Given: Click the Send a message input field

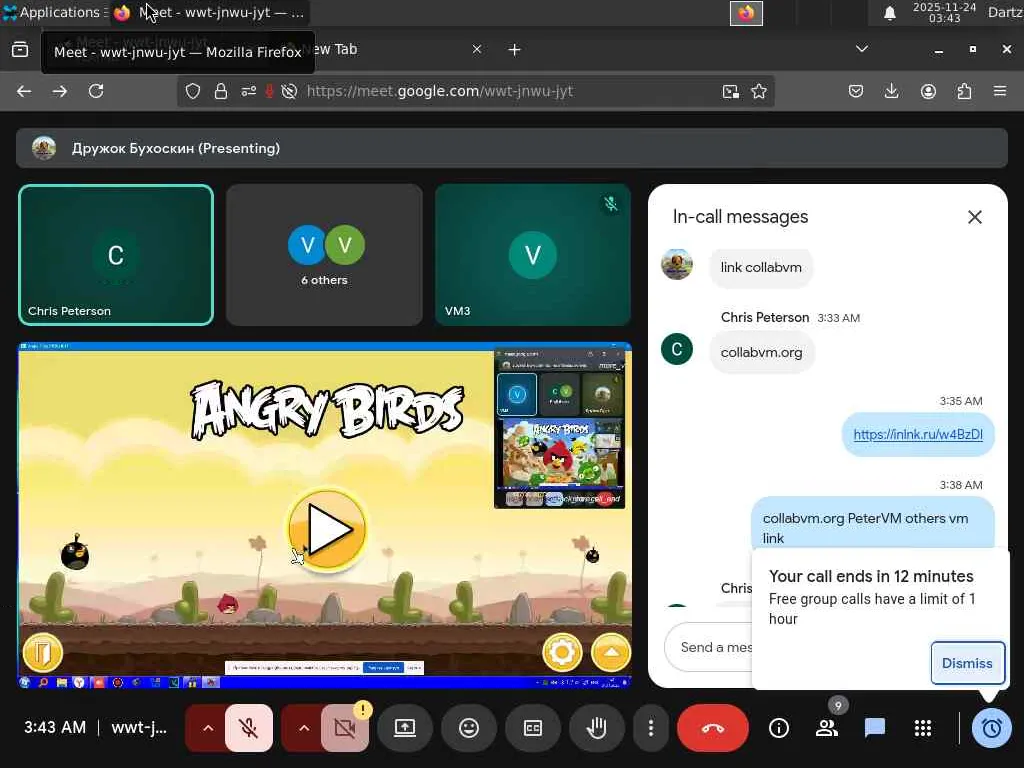Looking at the screenshot, I should click(x=709, y=647).
